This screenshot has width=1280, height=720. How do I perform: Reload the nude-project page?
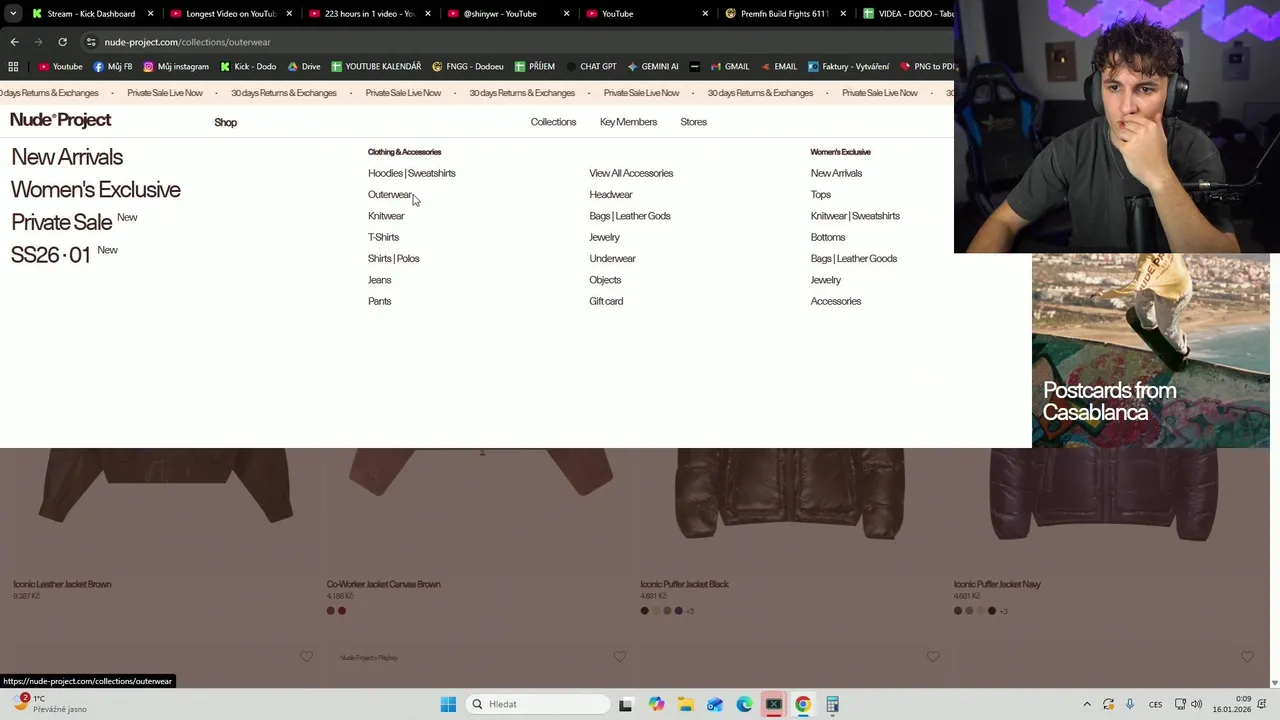tap(62, 42)
